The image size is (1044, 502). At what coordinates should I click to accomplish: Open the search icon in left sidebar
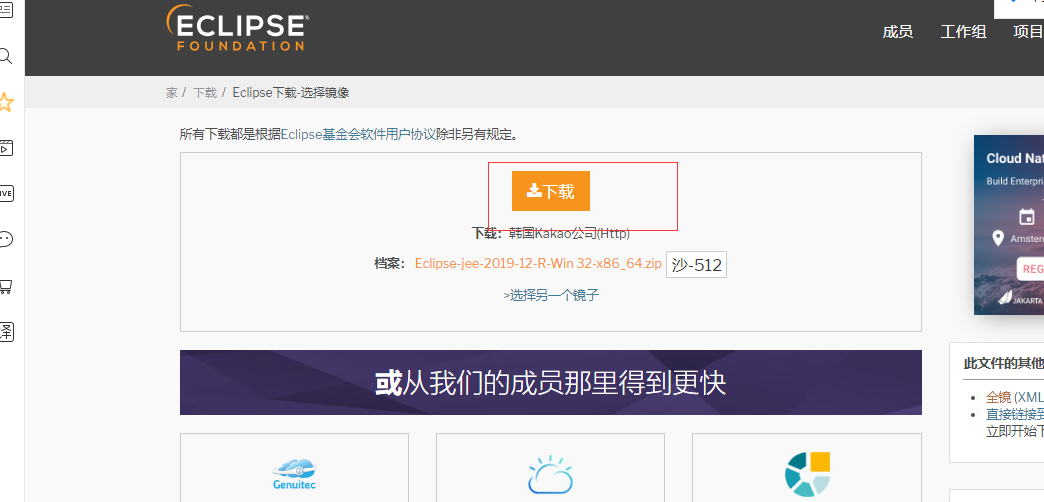[5, 56]
